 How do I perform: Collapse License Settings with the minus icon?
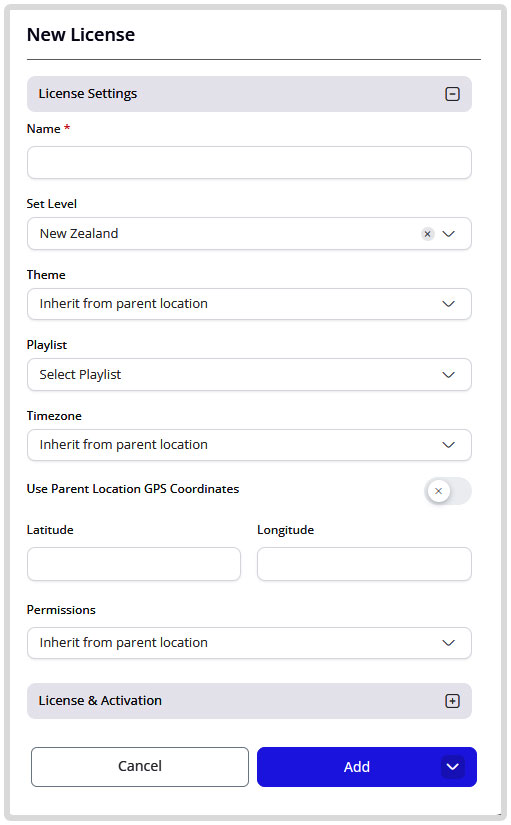point(452,94)
